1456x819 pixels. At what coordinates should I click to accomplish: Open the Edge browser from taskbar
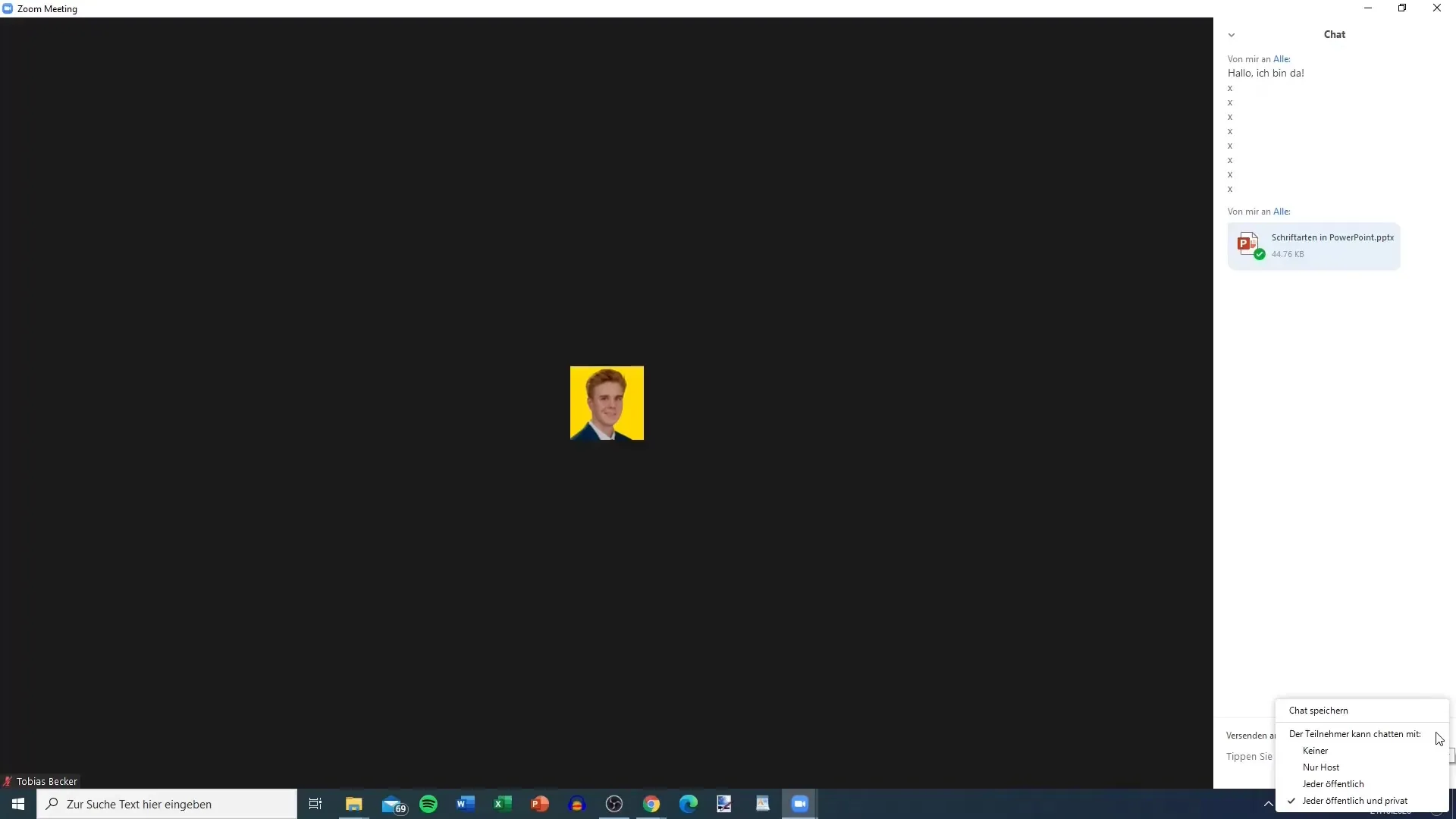click(688, 804)
